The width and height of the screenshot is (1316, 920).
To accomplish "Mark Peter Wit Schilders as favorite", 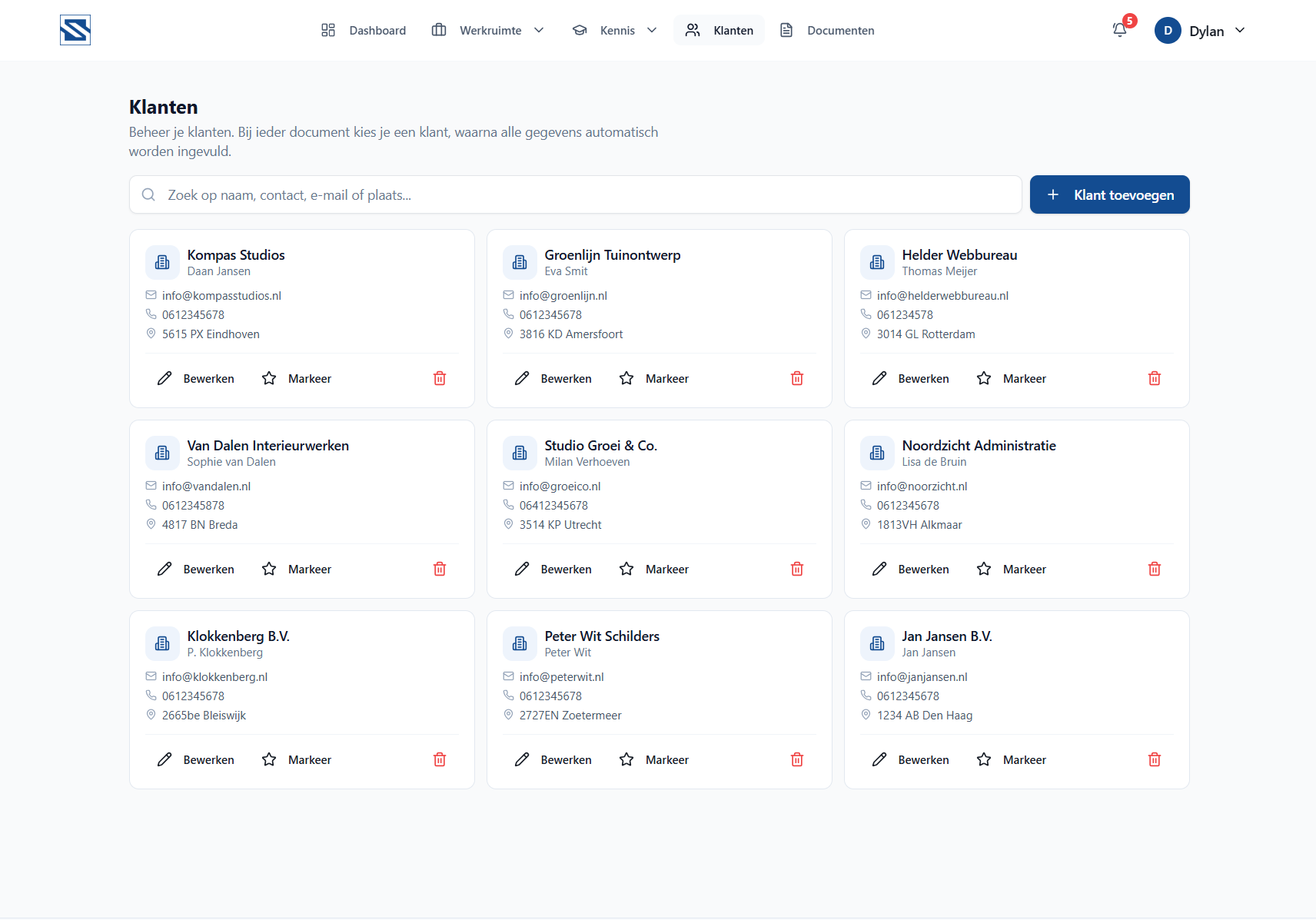I will coord(654,759).
